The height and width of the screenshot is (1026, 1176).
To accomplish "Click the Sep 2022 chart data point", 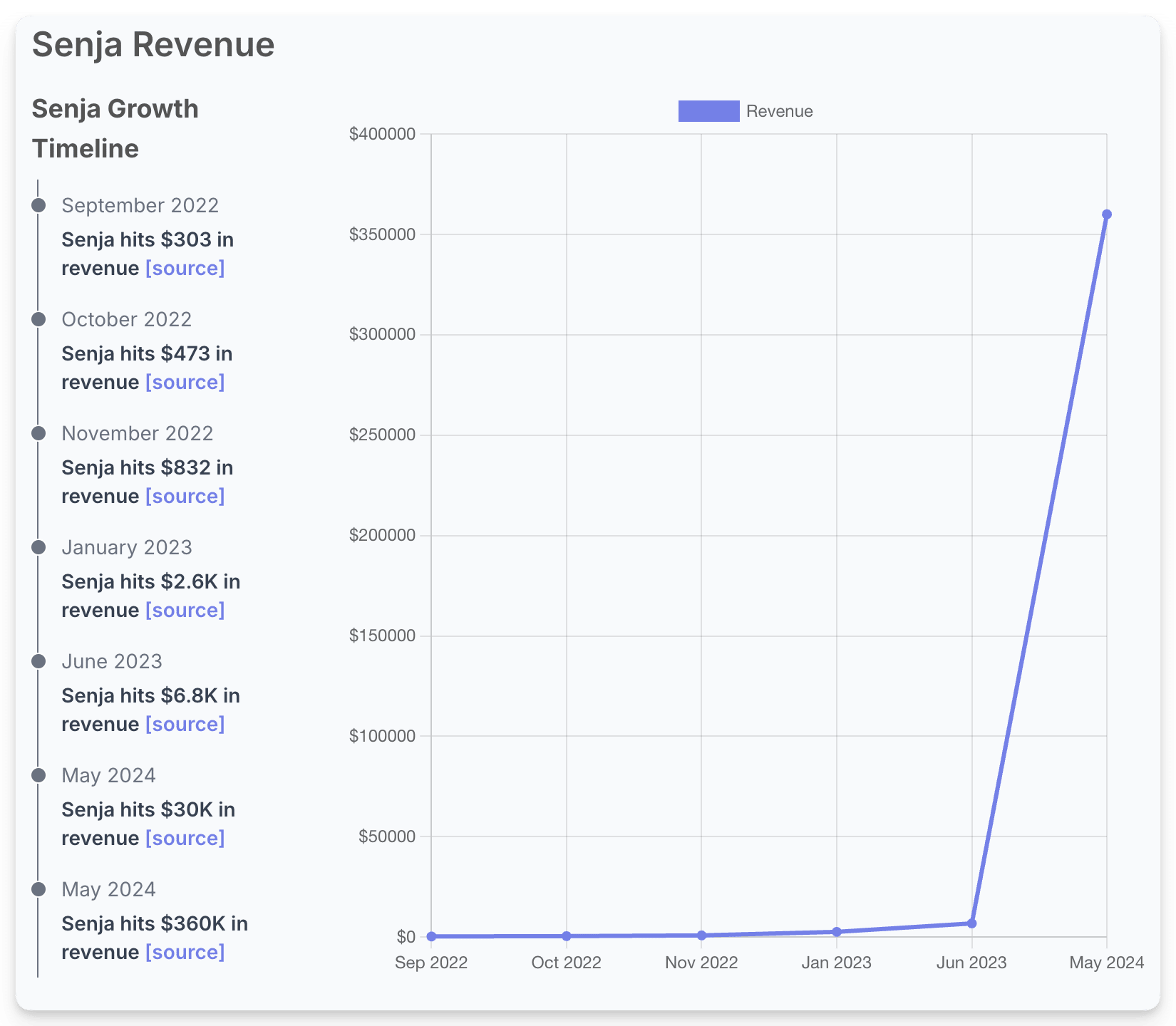I will pos(431,936).
